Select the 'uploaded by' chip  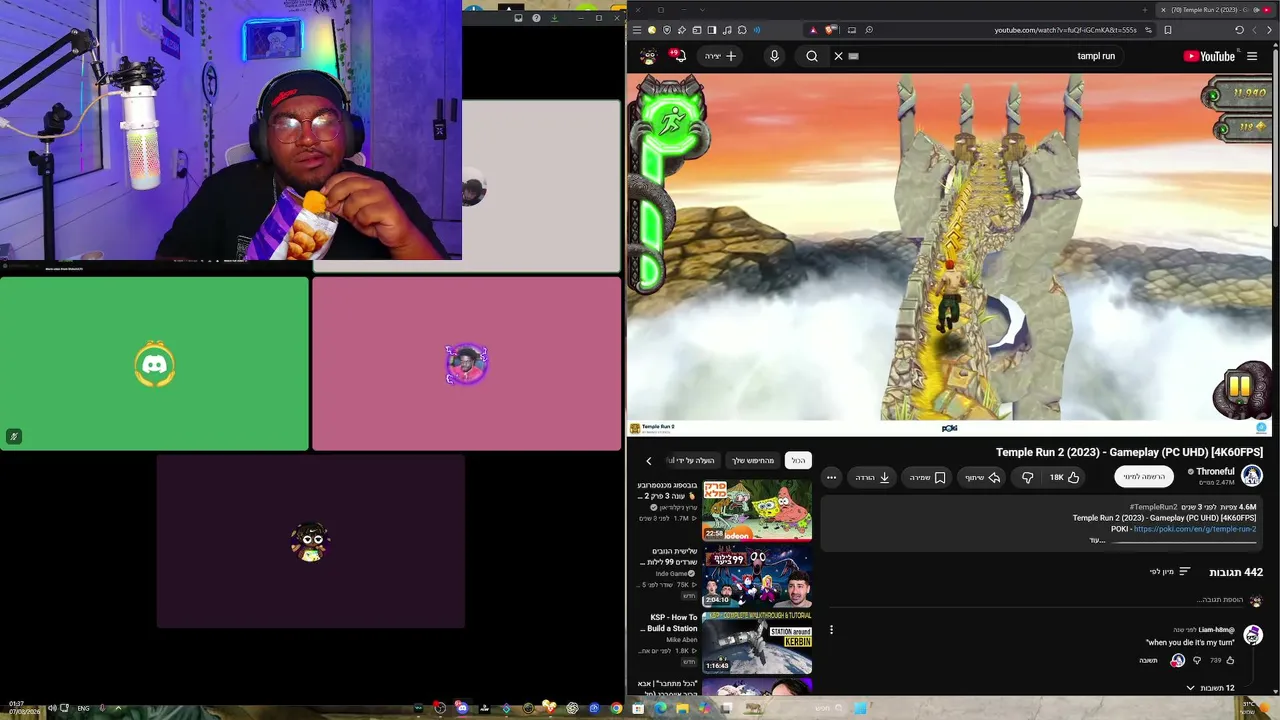point(692,460)
